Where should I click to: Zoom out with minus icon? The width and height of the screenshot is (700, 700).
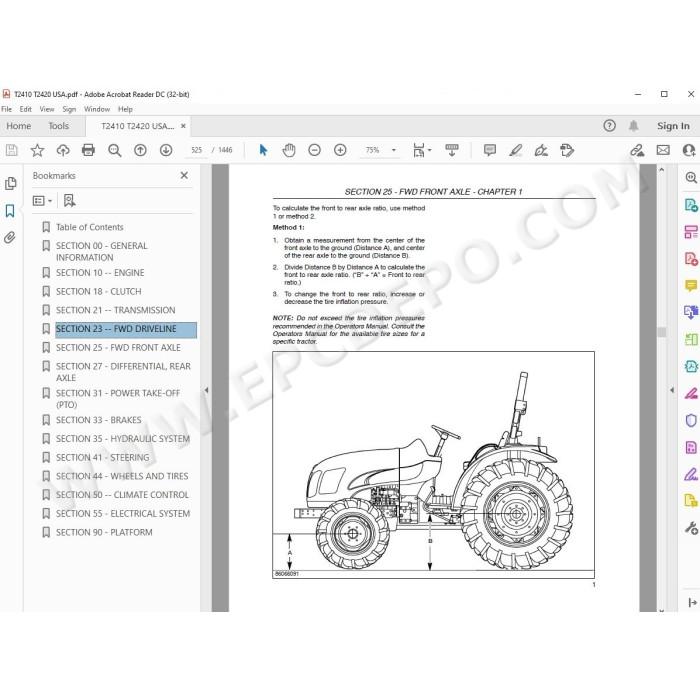coord(314,150)
